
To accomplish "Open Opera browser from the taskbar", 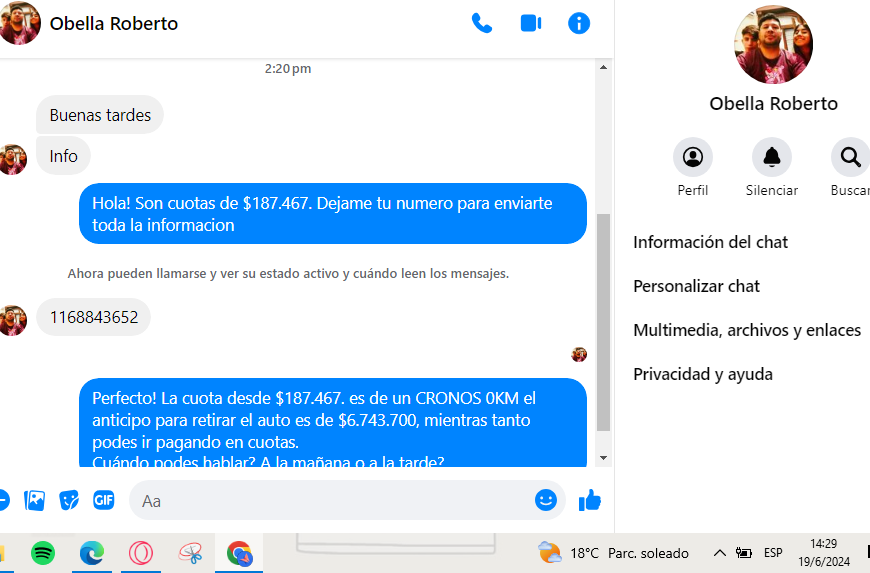I will pyautogui.click(x=141, y=553).
